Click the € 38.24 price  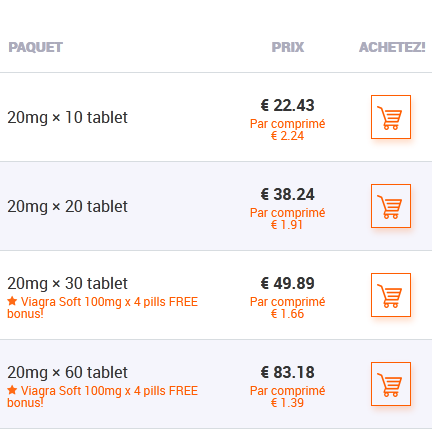coord(287,194)
